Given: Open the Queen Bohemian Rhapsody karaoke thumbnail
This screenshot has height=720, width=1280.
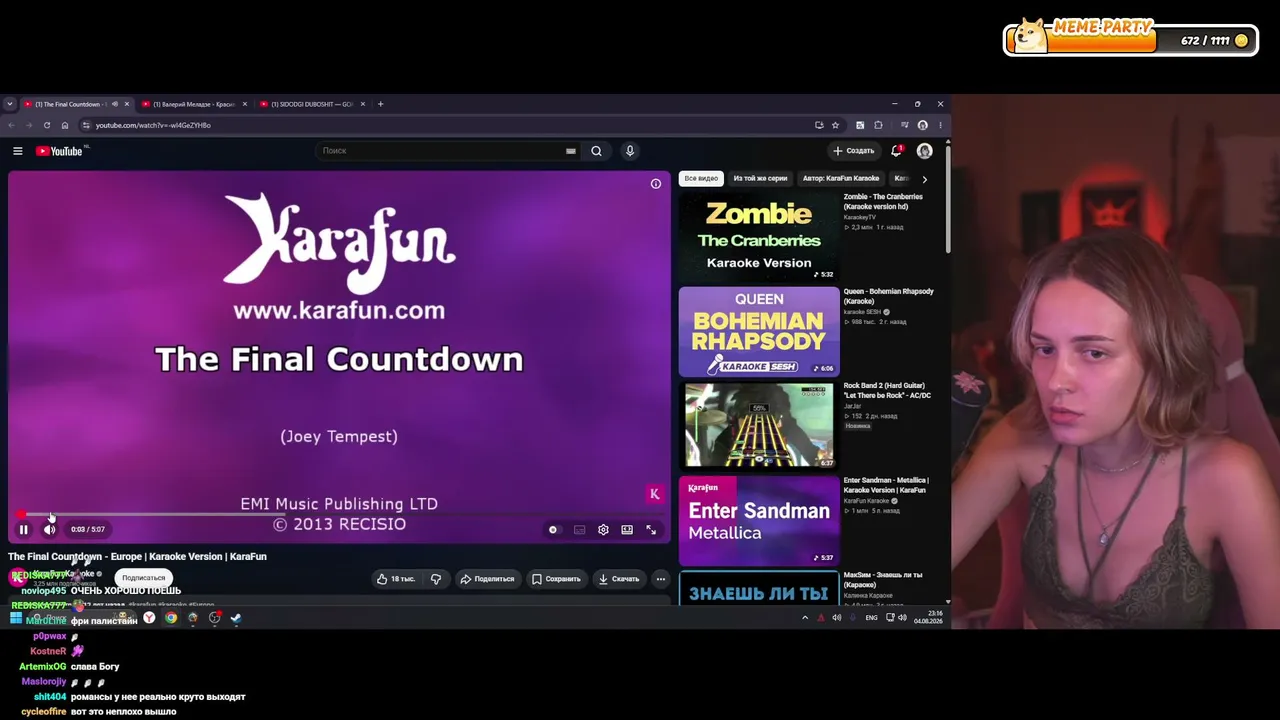Looking at the screenshot, I should tap(759, 332).
